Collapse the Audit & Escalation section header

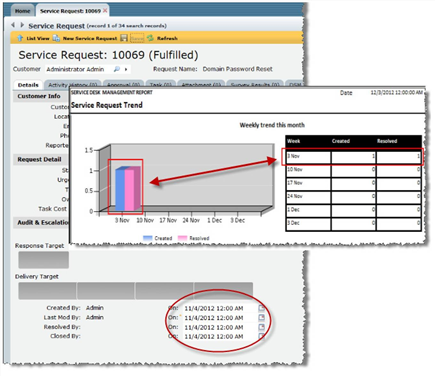point(41,222)
